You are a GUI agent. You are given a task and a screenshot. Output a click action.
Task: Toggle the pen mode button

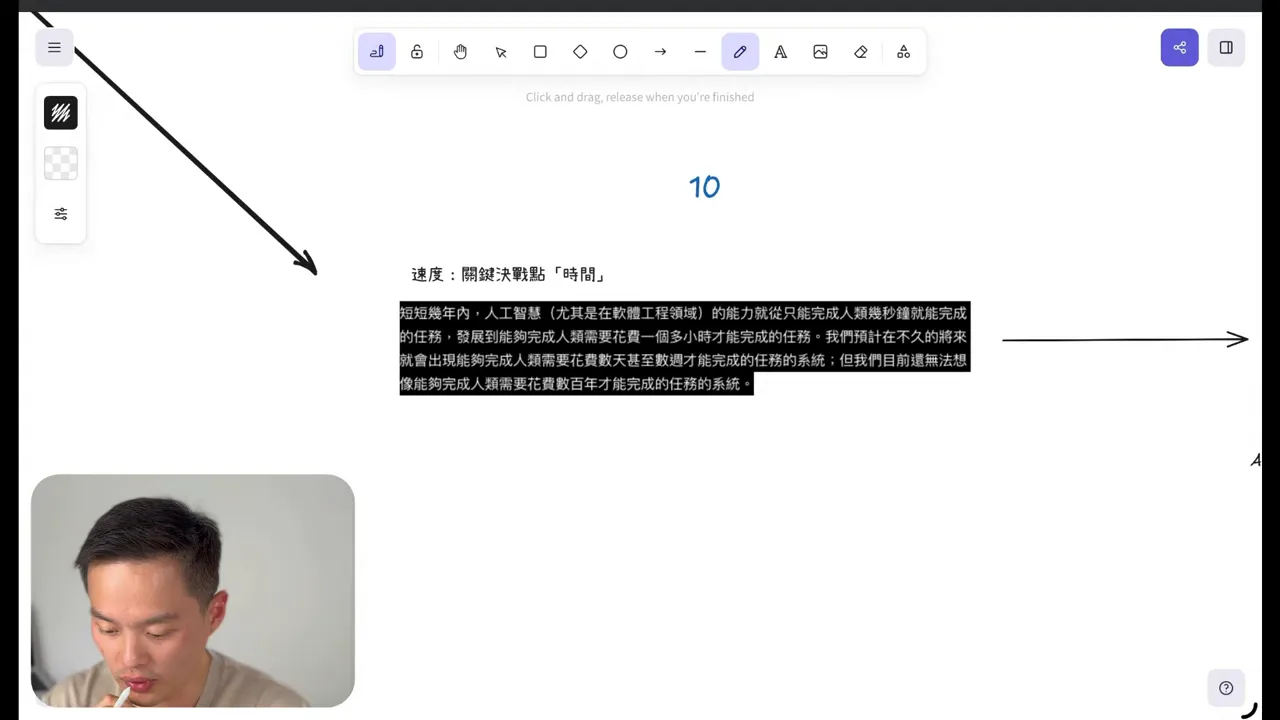377,52
